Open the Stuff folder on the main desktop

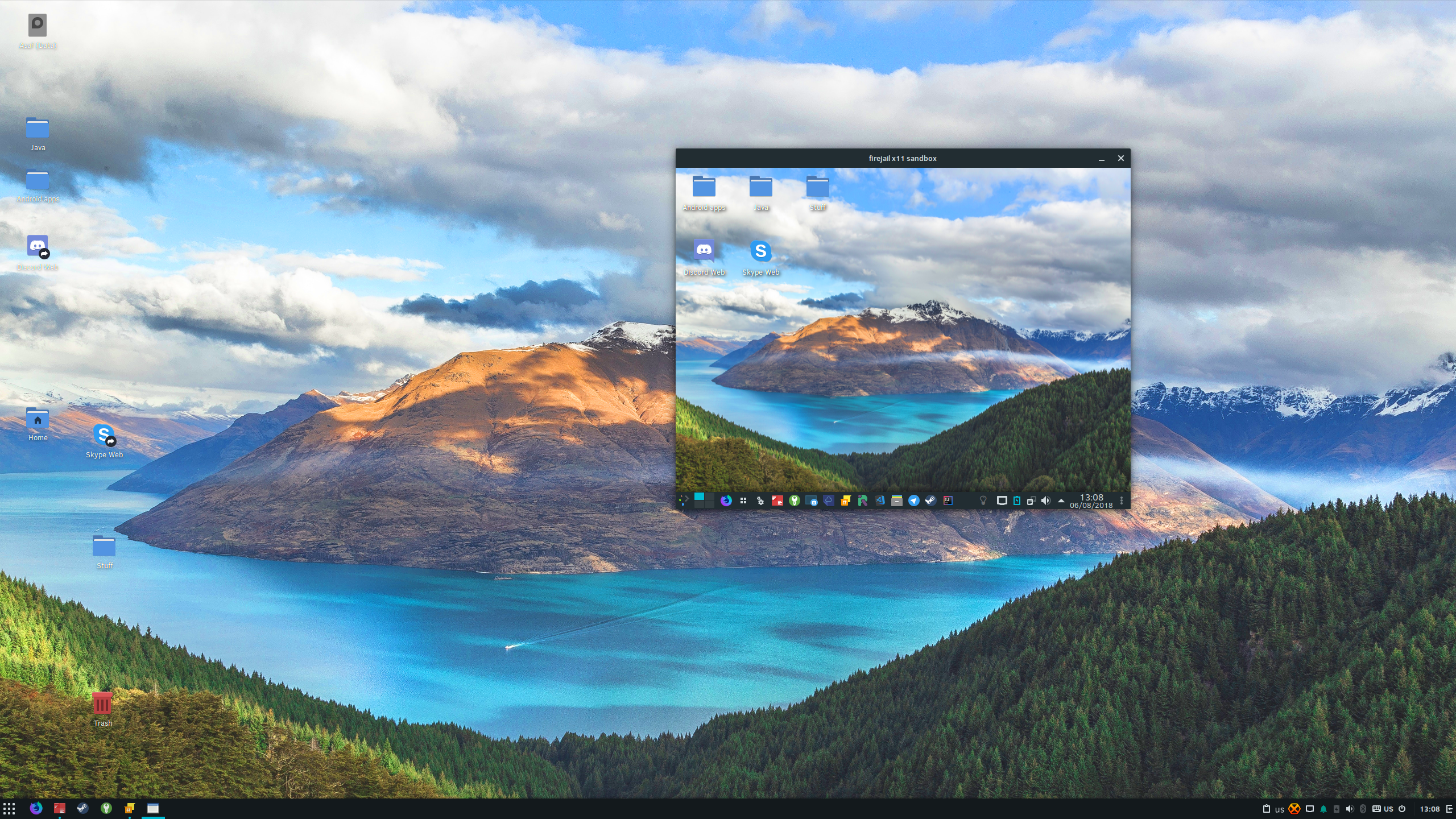[104, 552]
